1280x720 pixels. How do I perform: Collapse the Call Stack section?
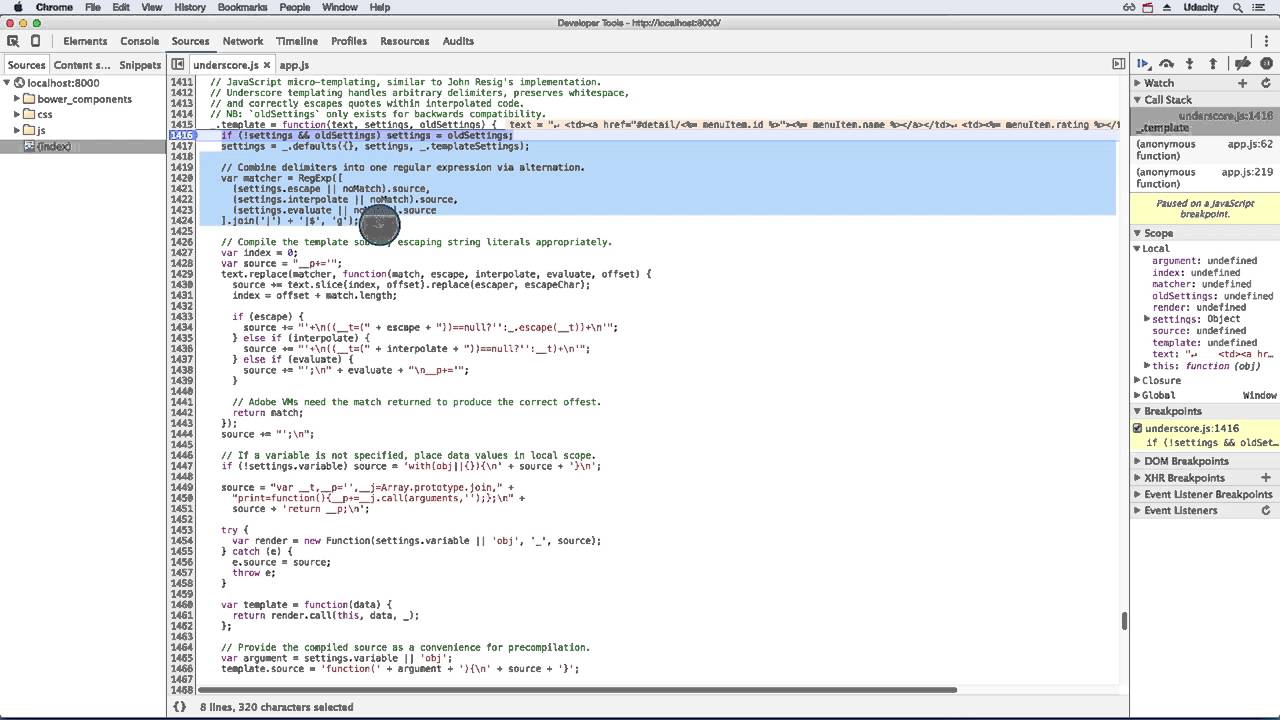(1137, 100)
